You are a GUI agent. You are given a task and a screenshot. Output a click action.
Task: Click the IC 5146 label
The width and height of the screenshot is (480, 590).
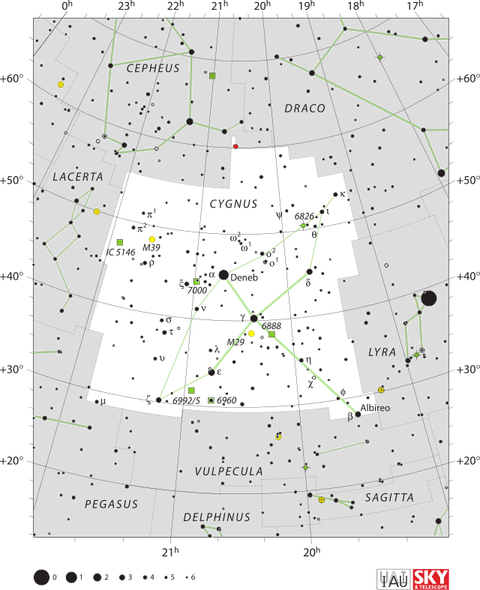(121, 252)
